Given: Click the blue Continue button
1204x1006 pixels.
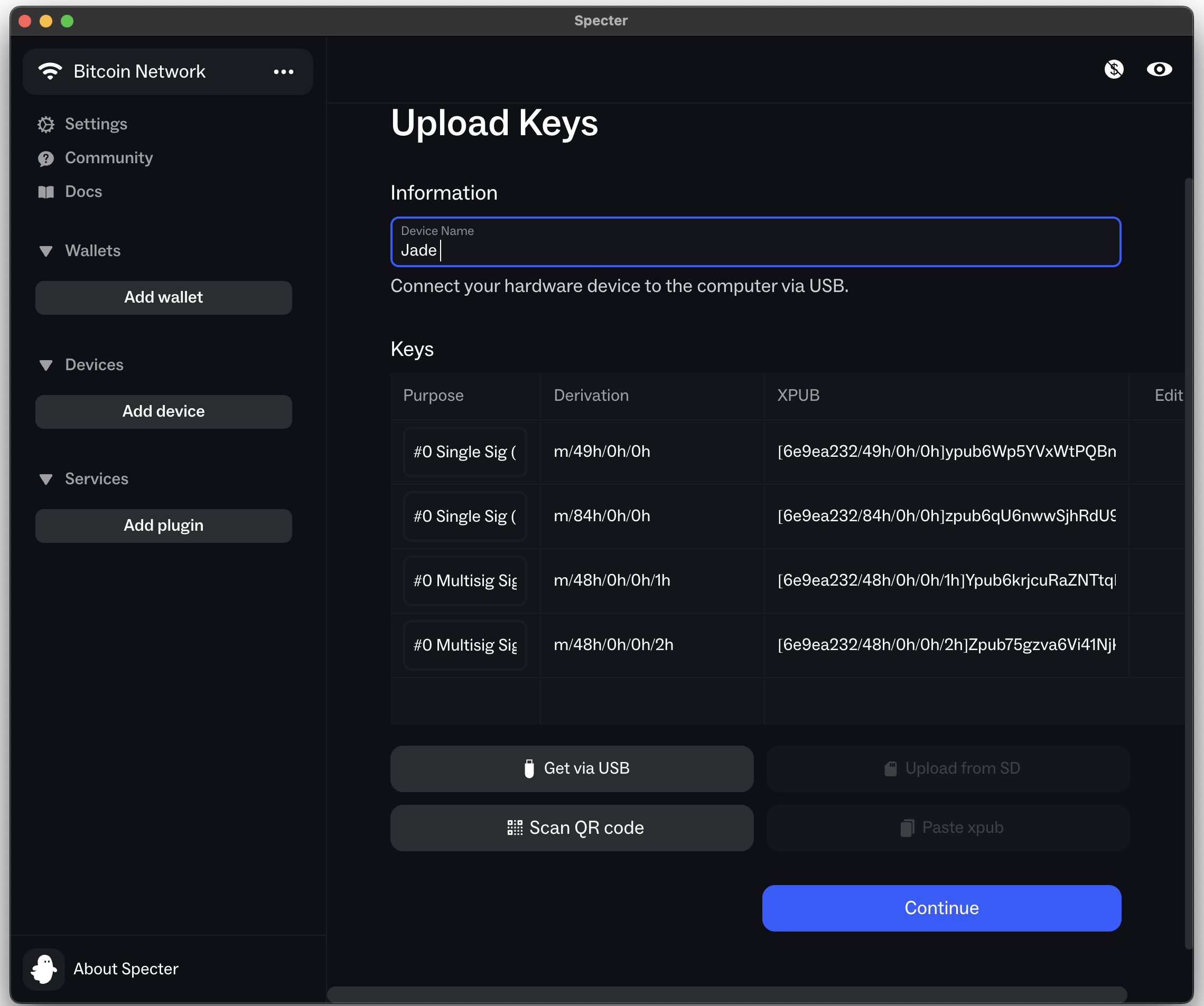Looking at the screenshot, I should tap(941, 908).
